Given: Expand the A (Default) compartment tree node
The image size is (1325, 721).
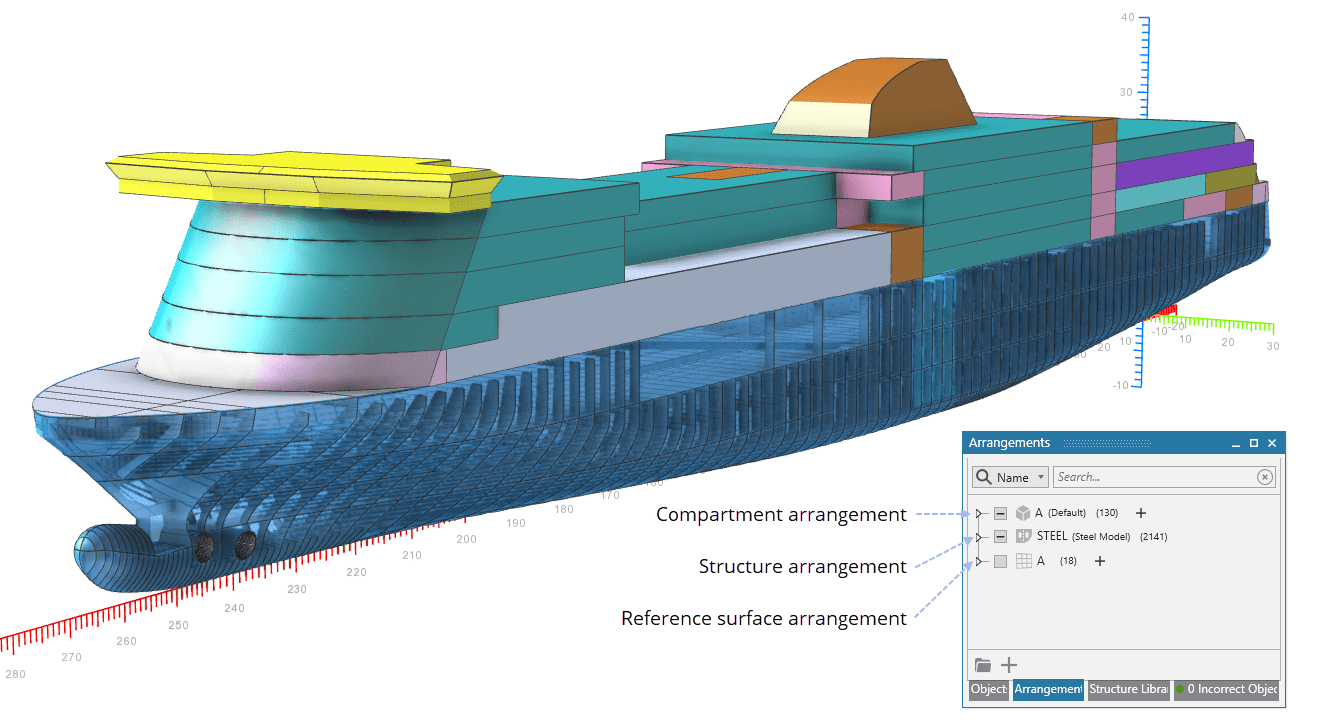Looking at the screenshot, I should coord(979,513).
